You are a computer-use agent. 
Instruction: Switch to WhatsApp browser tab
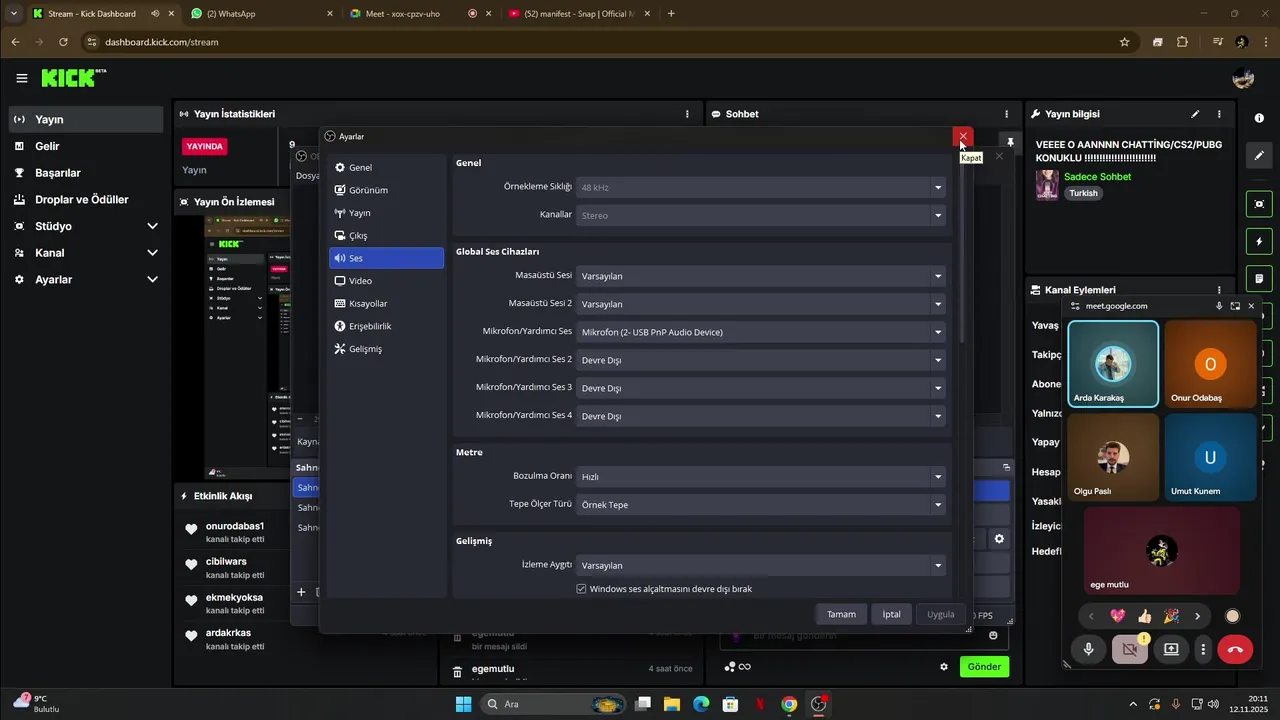click(260, 14)
